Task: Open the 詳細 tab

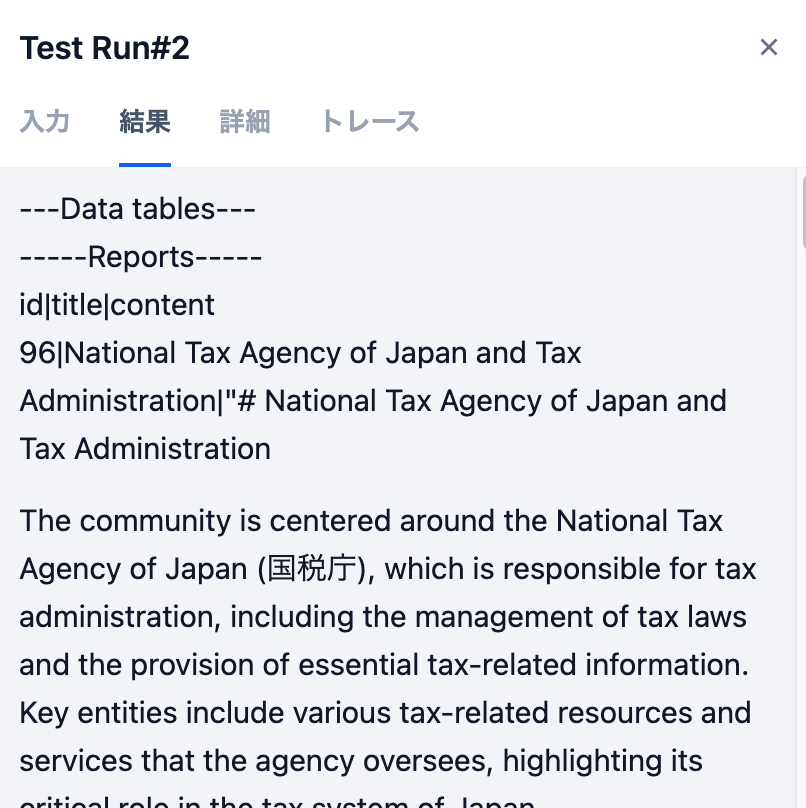Action: point(245,122)
